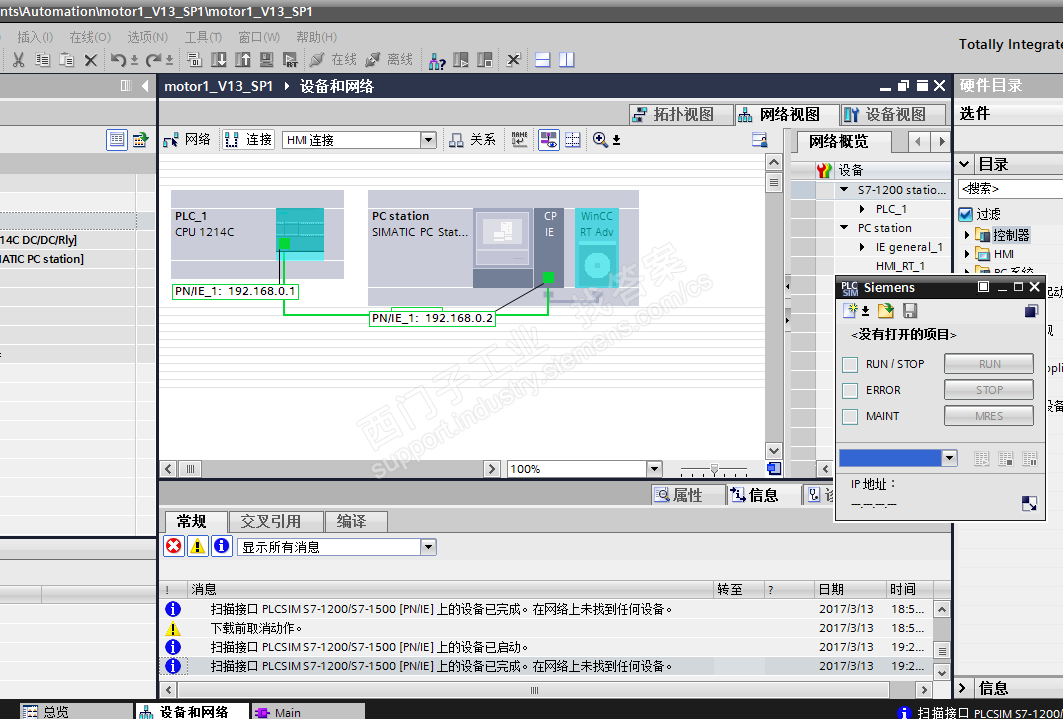This screenshot has width=1063, height=719.
Task: Switch to the 拓扑视图 tab
Action: click(x=681, y=115)
